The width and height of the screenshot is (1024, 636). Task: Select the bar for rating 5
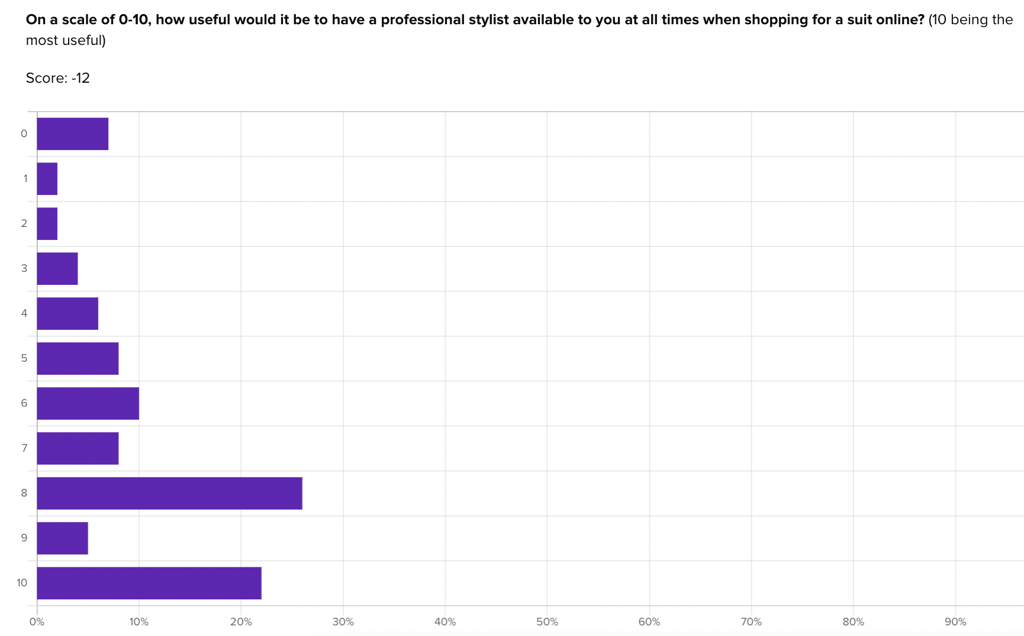point(78,358)
